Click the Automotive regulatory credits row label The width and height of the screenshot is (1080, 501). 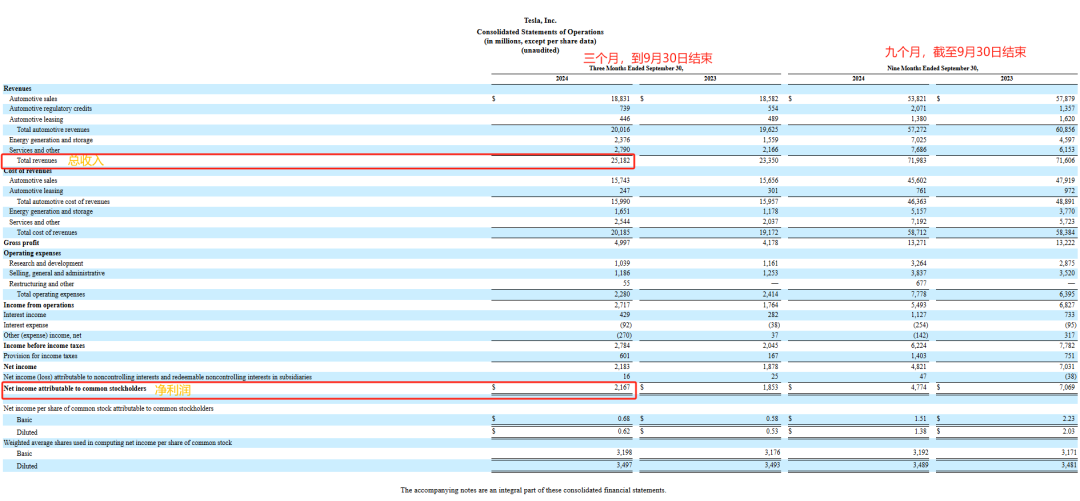point(50,108)
